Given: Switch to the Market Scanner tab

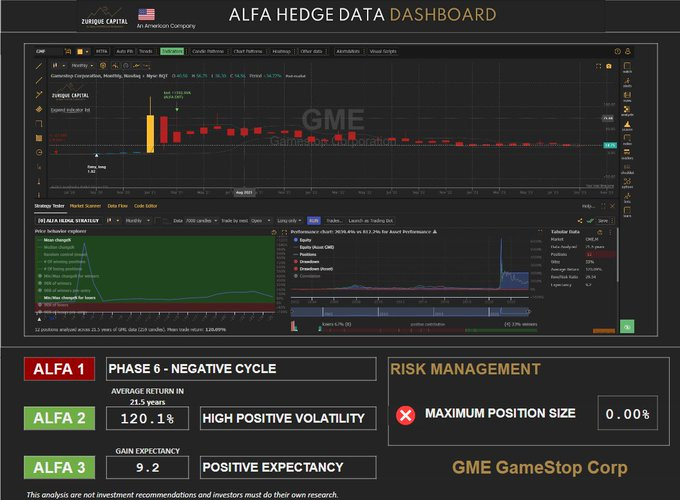Looking at the screenshot, I should 85,206.
